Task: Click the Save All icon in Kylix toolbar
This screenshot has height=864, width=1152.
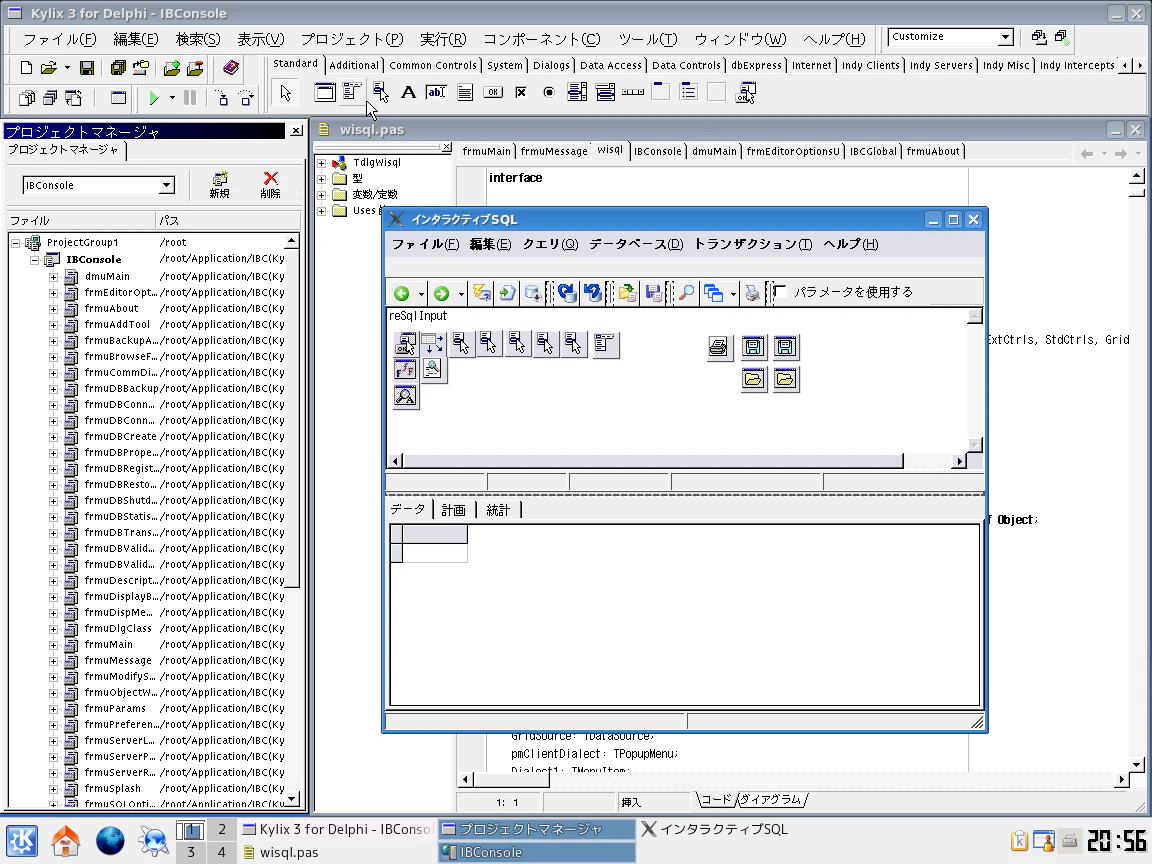Action: pos(118,68)
